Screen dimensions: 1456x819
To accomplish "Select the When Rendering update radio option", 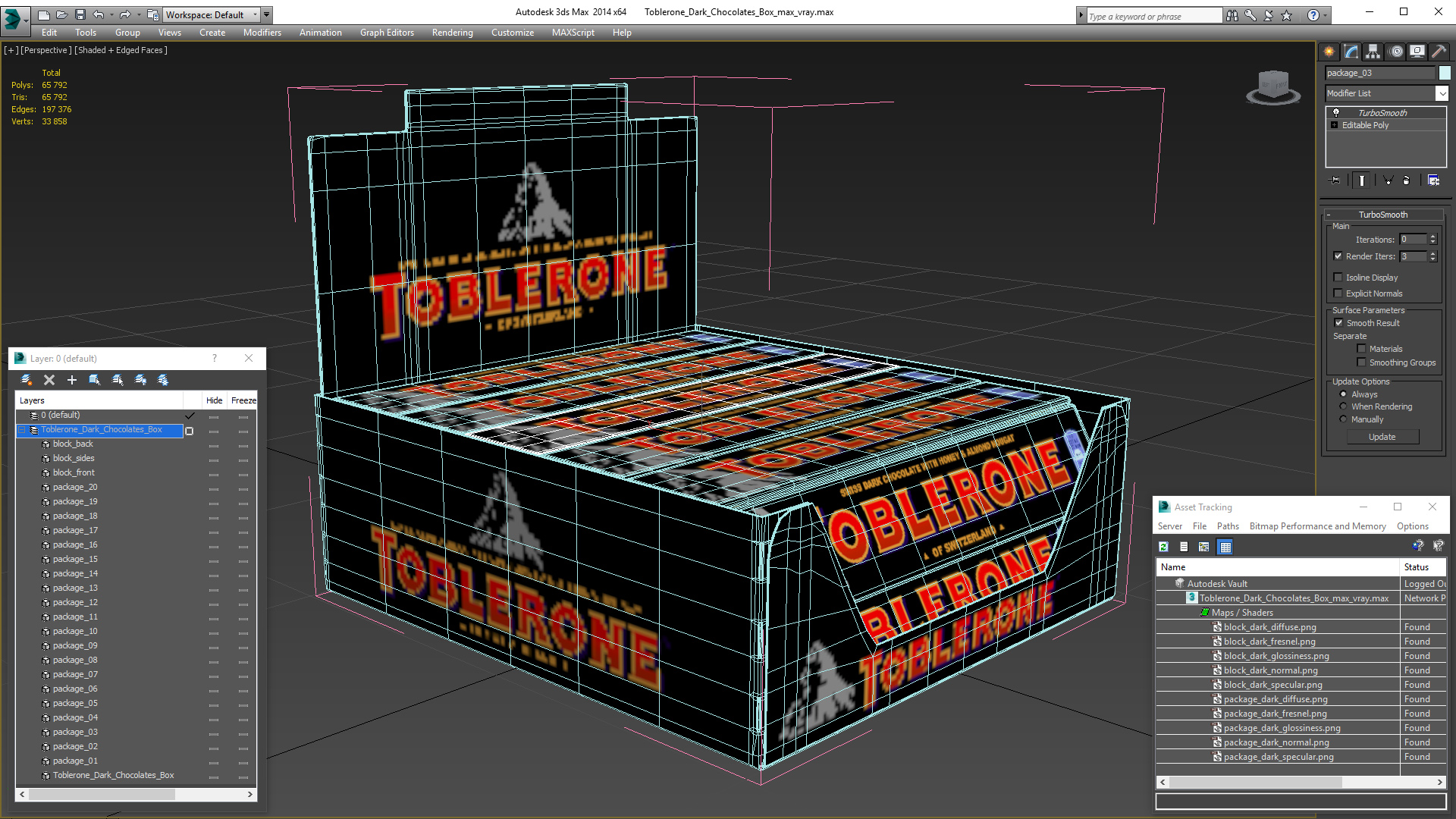I will coord(1343,406).
